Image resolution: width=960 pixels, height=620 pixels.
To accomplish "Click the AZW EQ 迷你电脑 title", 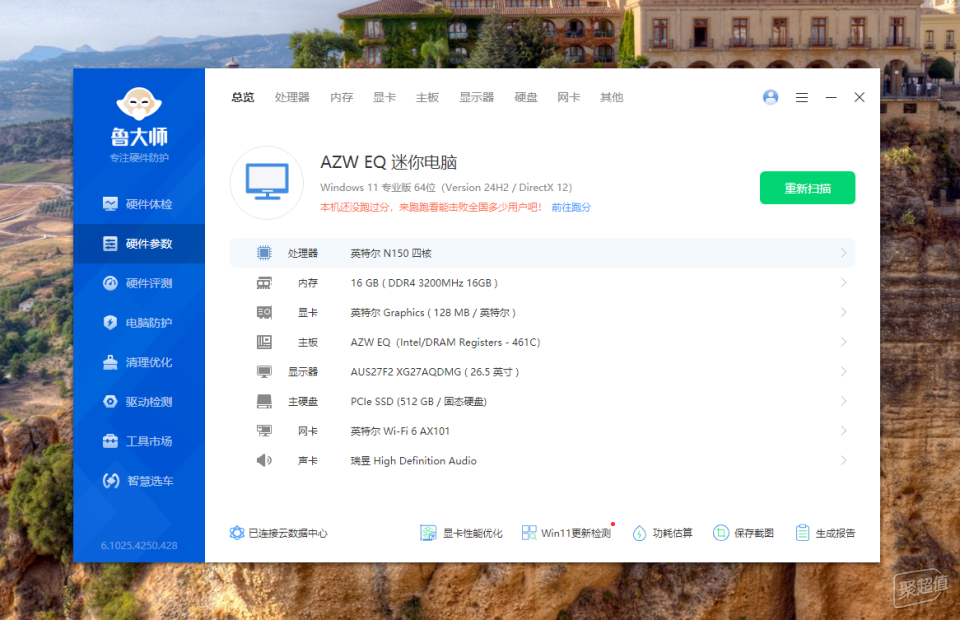I will click(389, 162).
